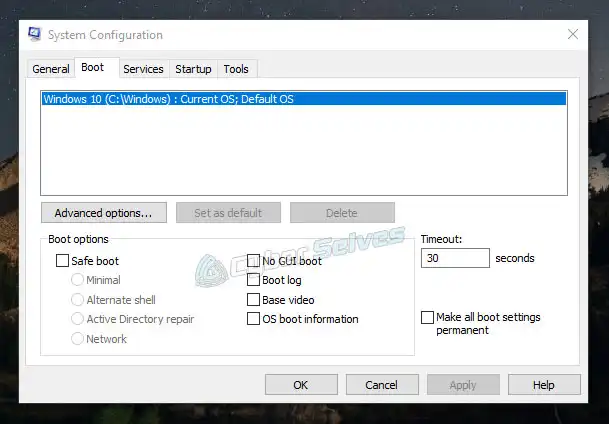Open the Tools tab
This screenshot has height=424, width=609.
point(237,69)
